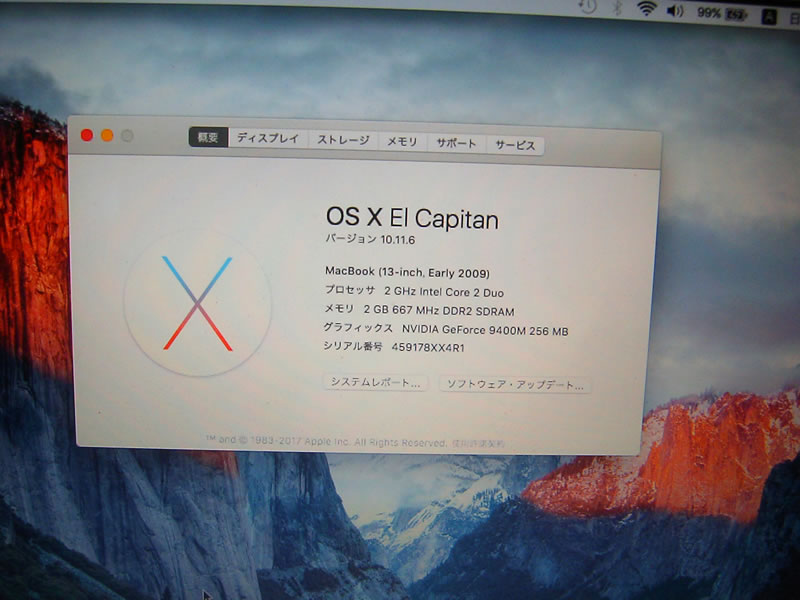Open the メモリ tab
This screenshot has width=800, height=600.
pos(403,141)
